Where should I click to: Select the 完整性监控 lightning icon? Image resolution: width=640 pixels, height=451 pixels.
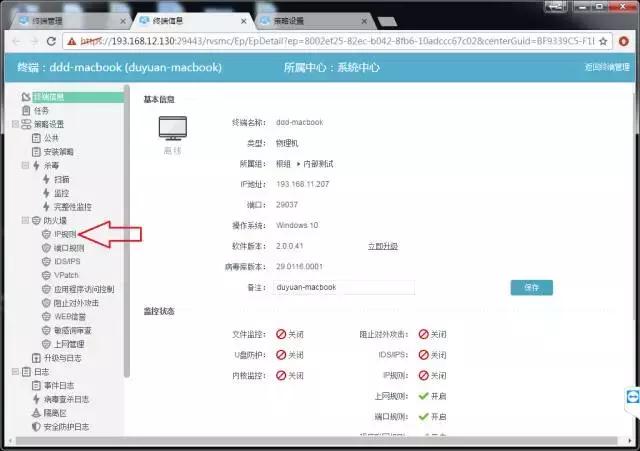click(x=46, y=207)
